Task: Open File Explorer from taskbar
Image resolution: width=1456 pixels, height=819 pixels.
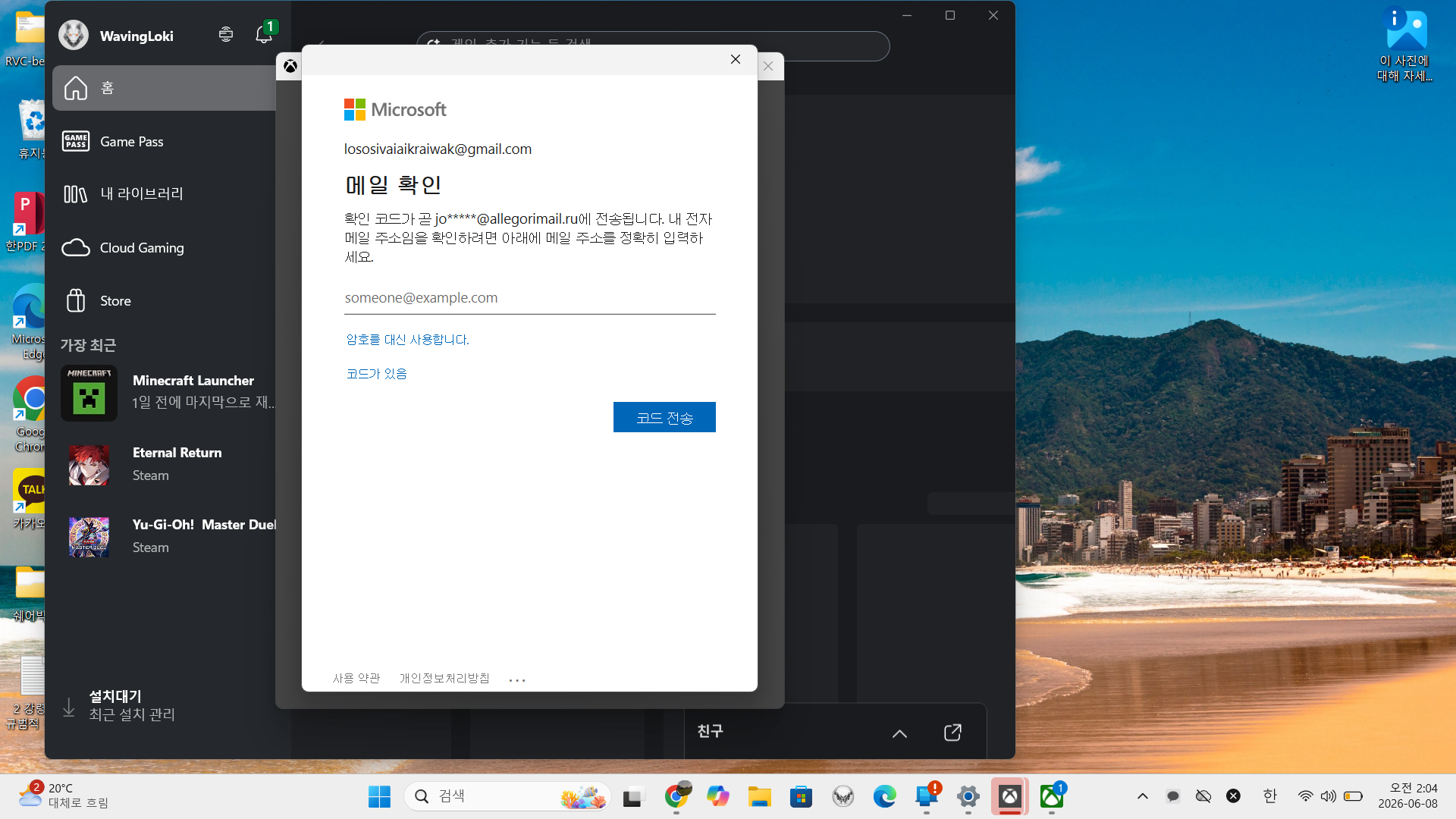Action: coord(759,796)
